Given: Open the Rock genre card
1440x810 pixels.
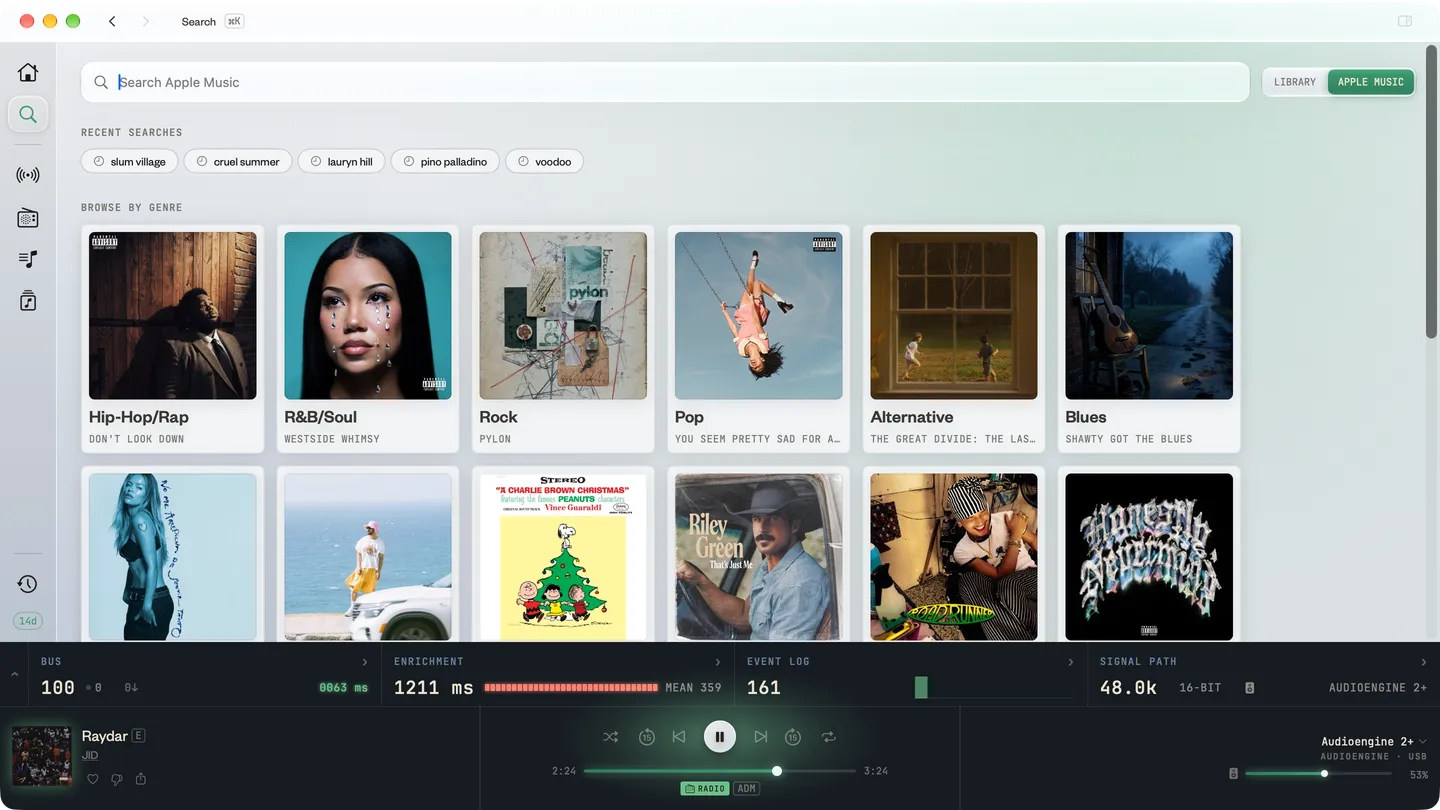Looking at the screenshot, I should [563, 339].
